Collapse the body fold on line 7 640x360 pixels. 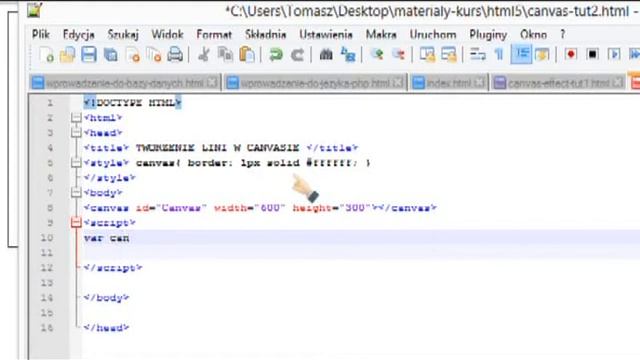[x=76, y=193]
